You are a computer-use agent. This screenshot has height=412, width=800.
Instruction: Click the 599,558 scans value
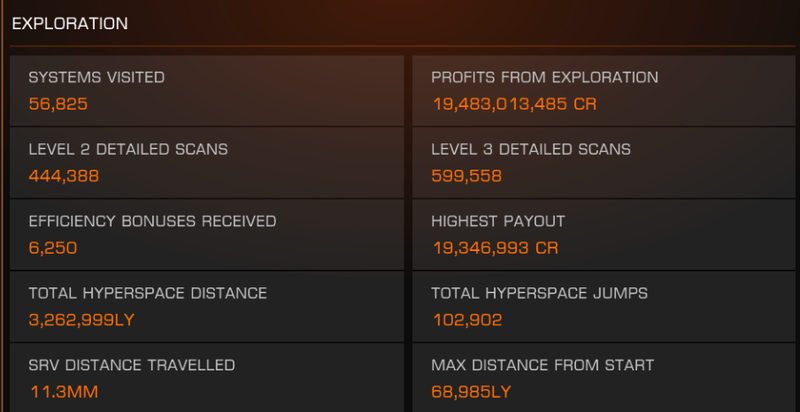pos(466,176)
